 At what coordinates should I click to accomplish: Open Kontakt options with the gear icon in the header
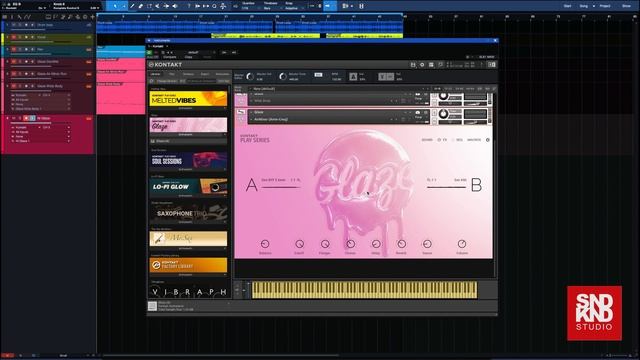click(x=422, y=64)
